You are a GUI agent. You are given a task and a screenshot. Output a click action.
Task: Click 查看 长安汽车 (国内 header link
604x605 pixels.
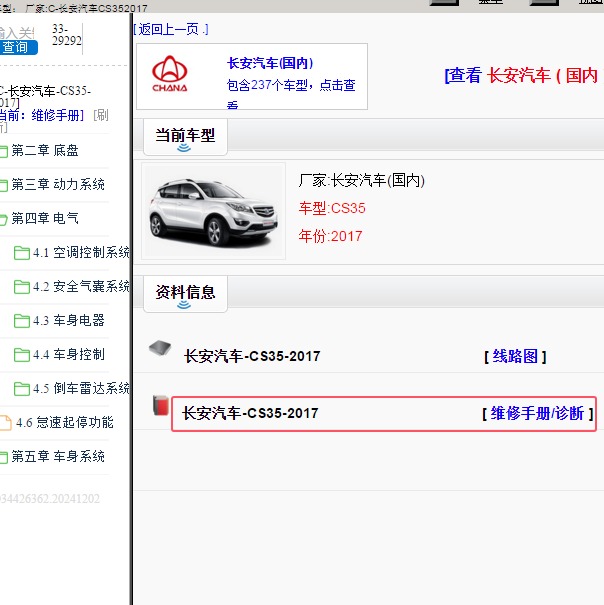tap(521, 75)
